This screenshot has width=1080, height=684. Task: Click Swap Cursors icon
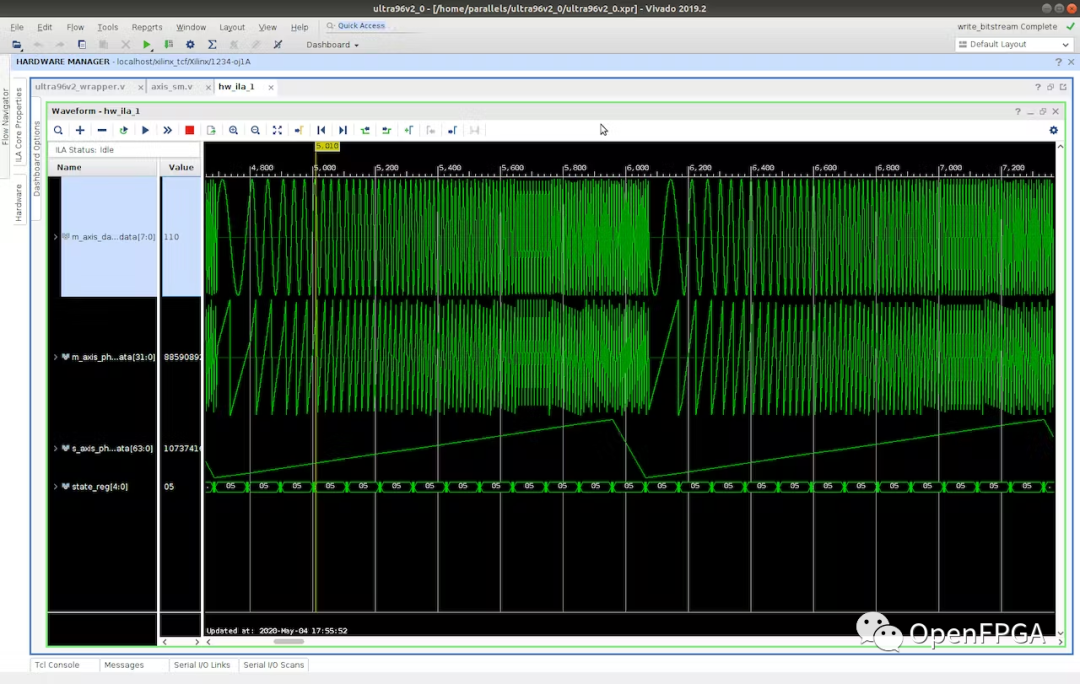[475, 130]
